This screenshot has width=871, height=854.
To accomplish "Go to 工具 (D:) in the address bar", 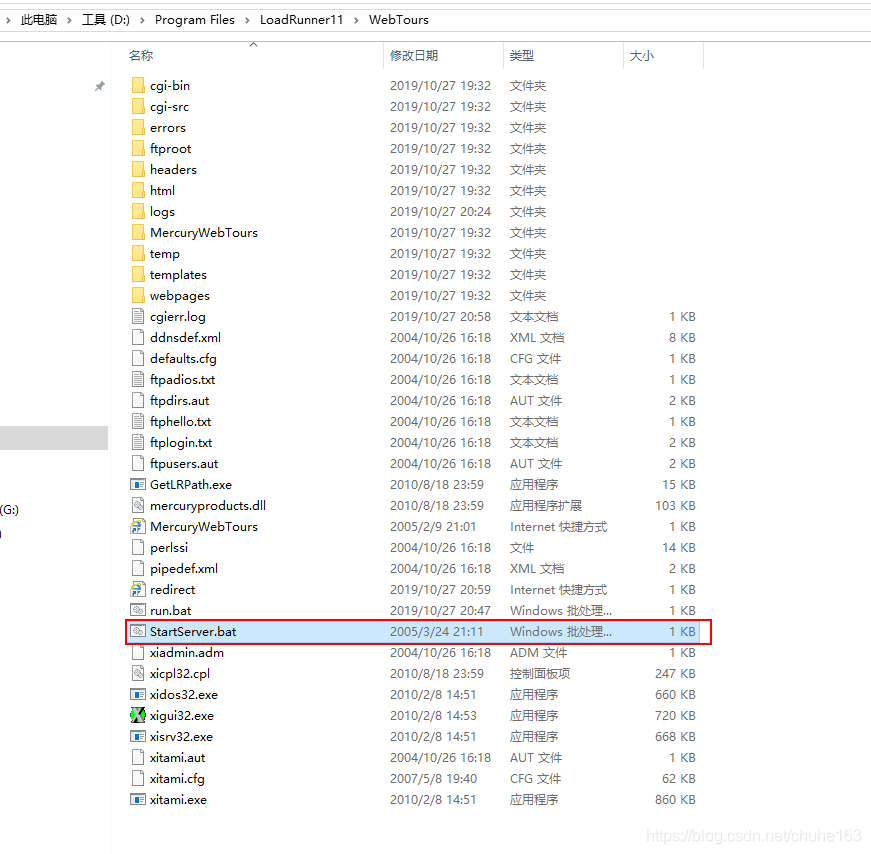I will point(106,20).
